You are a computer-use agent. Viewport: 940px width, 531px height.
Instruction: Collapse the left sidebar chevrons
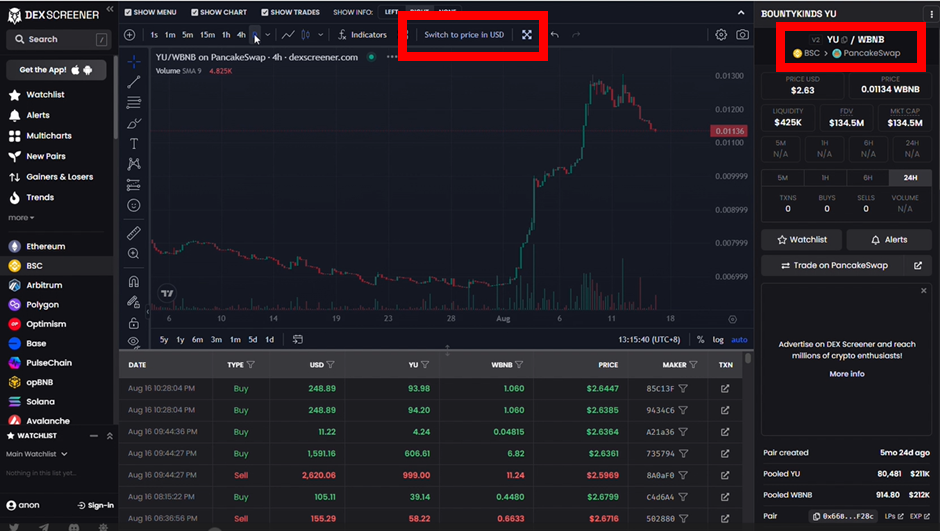110,9
